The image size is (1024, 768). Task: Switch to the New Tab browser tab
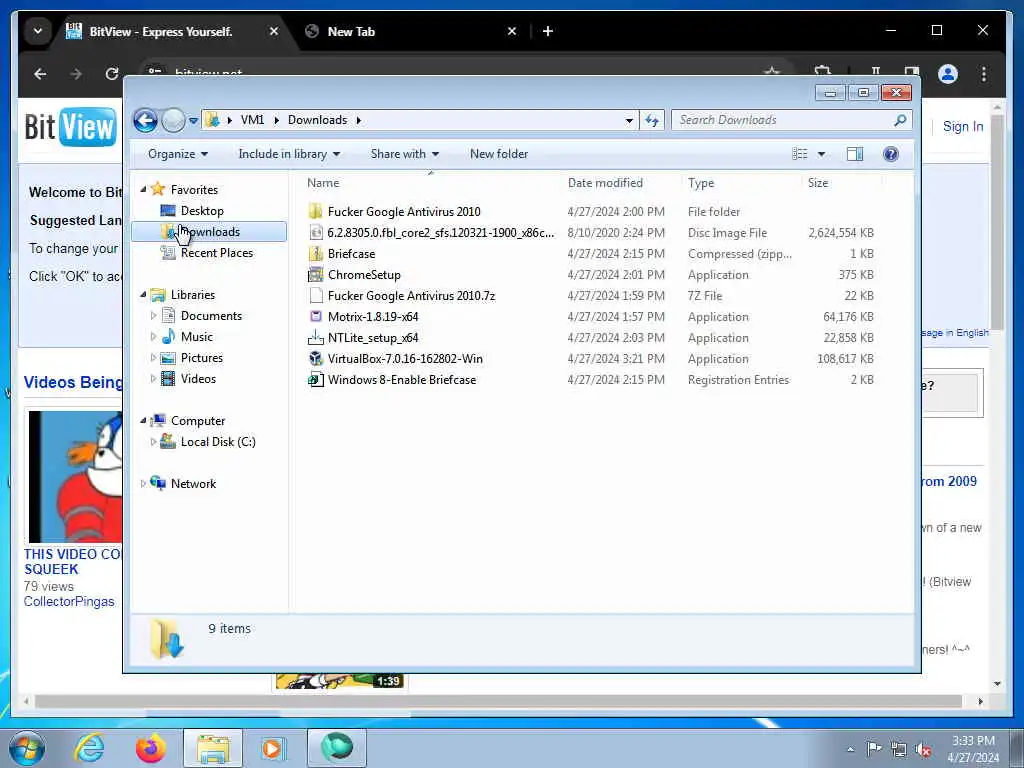pos(411,31)
